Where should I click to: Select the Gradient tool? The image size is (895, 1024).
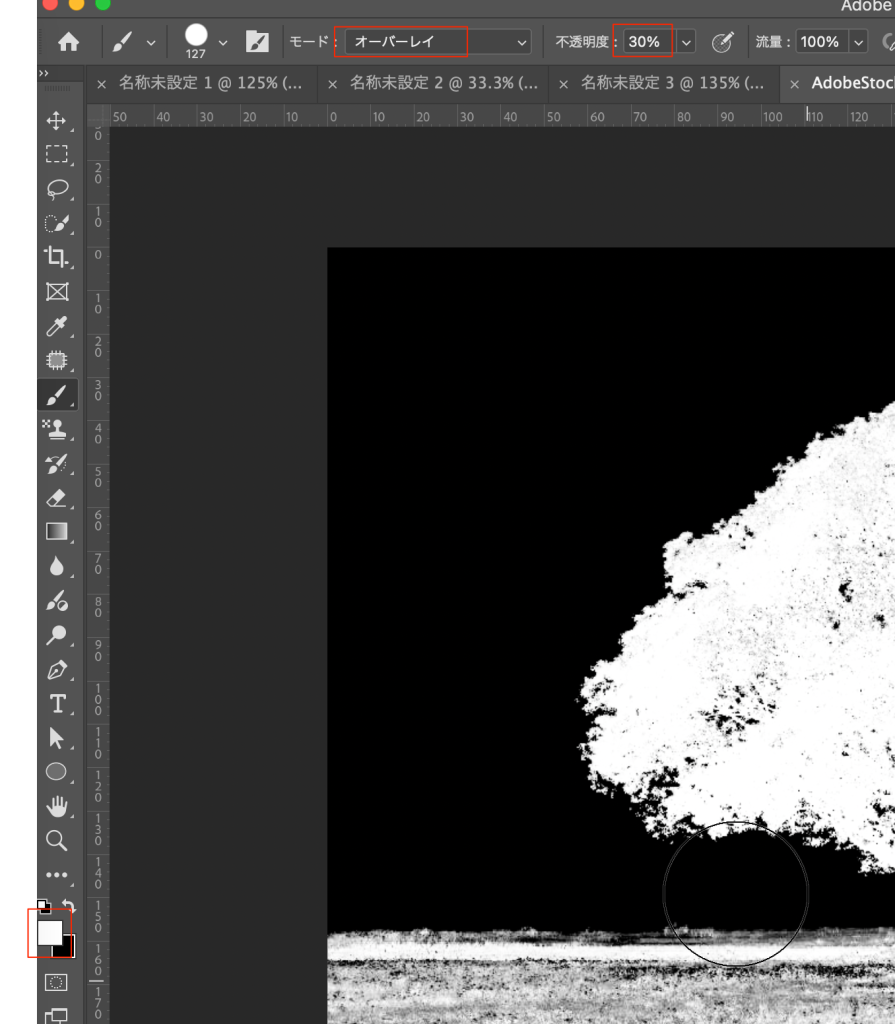(x=57, y=531)
